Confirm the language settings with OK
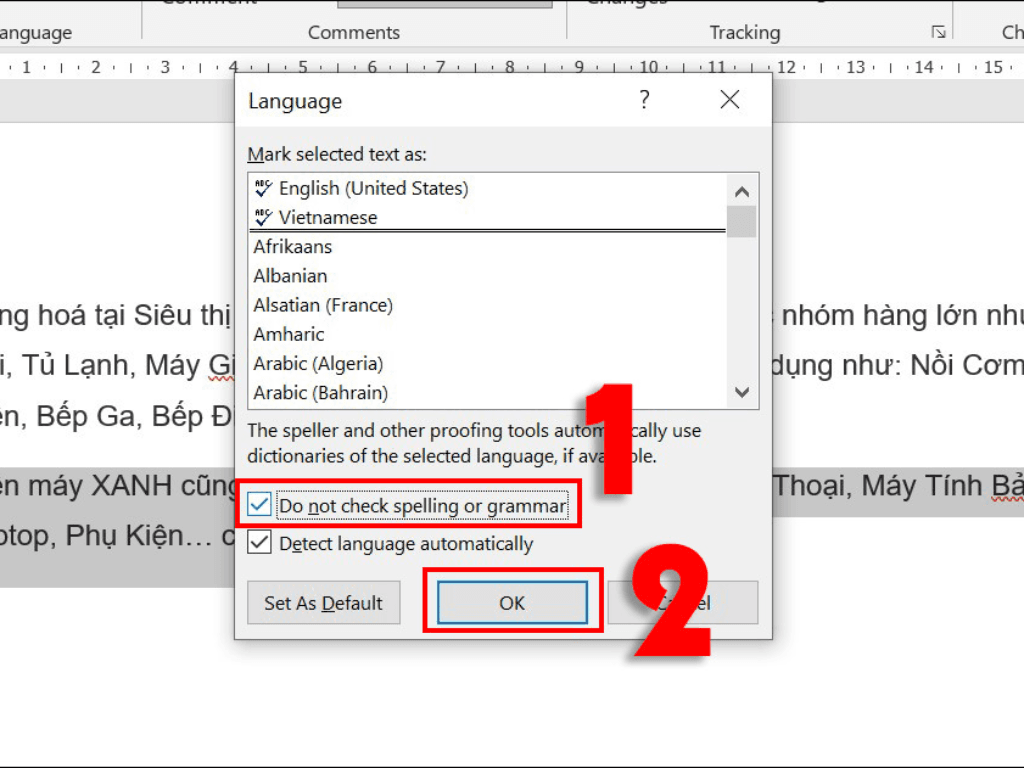 tap(511, 603)
